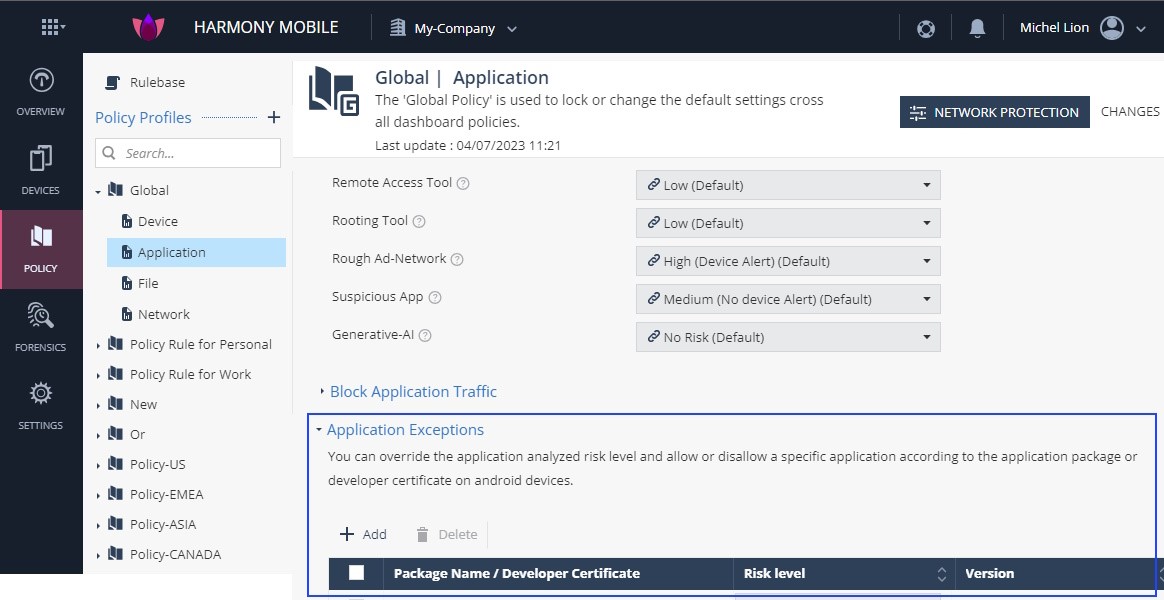Click the Delete trash icon
The image size is (1164, 600).
pyautogui.click(x=422, y=534)
